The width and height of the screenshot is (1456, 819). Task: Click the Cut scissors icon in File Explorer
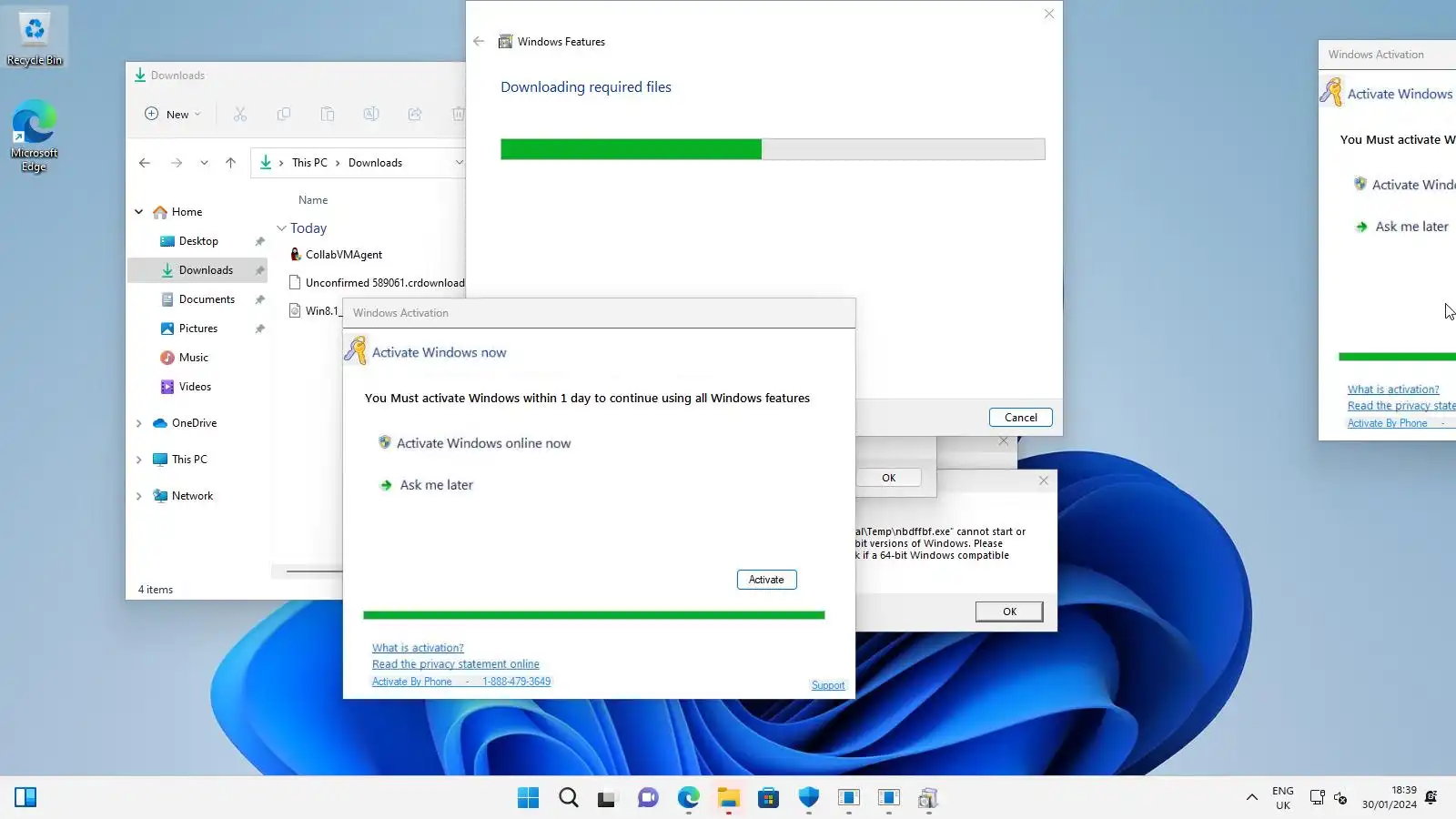(240, 114)
